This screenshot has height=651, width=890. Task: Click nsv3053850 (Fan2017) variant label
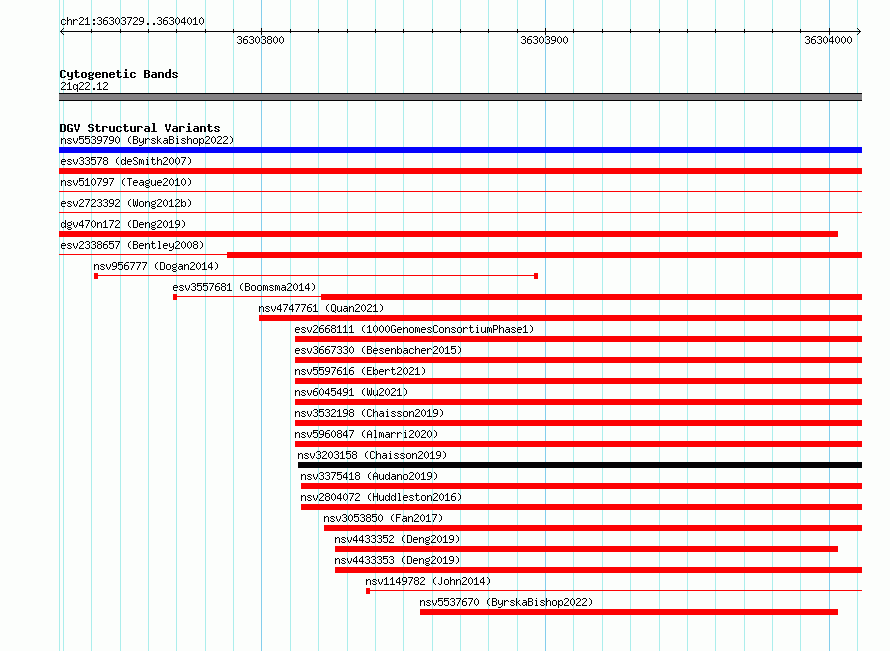click(383, 518)
